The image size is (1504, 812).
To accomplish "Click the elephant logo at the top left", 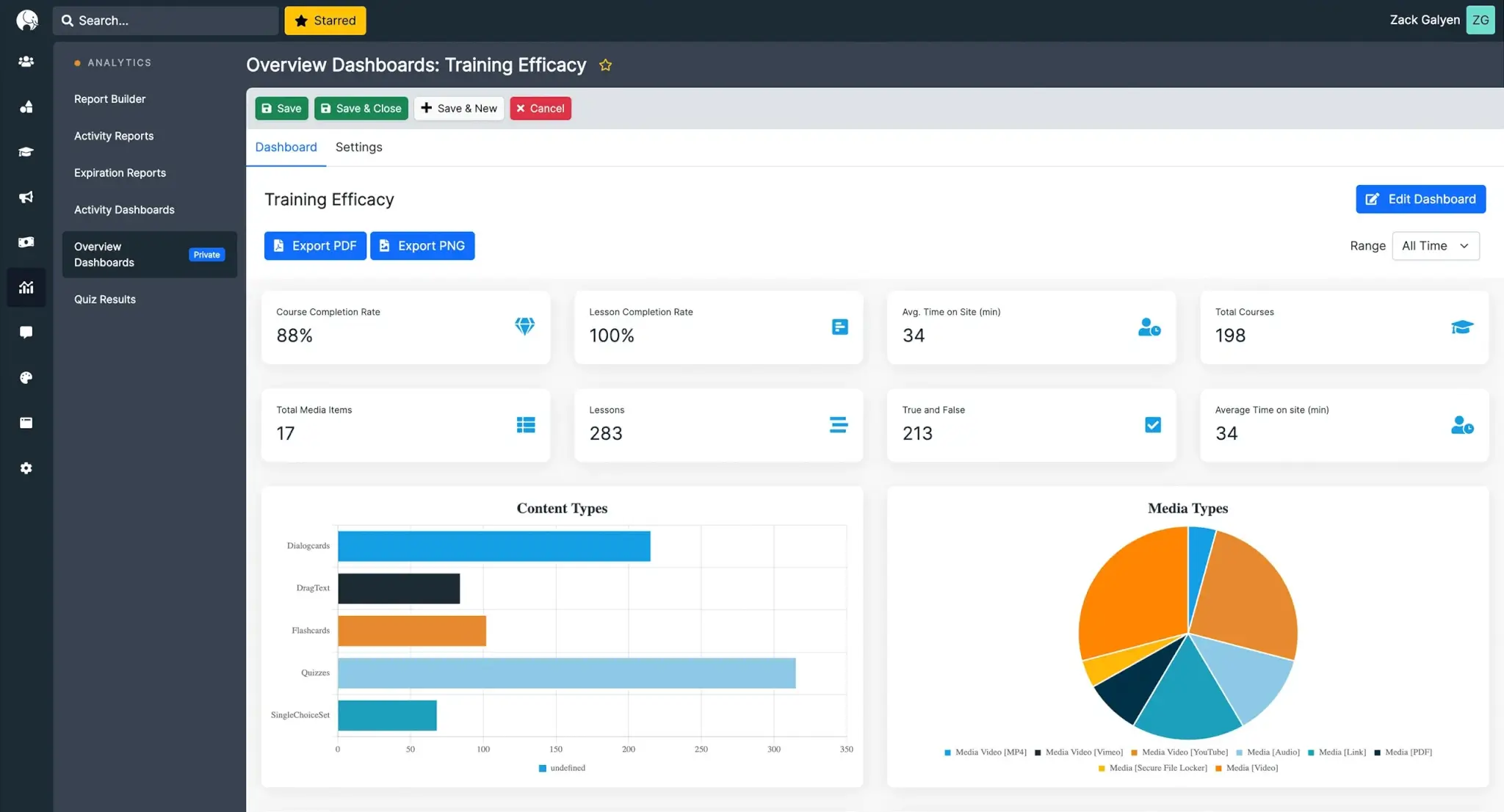I will pyautogui.click(x=27, y=20).
